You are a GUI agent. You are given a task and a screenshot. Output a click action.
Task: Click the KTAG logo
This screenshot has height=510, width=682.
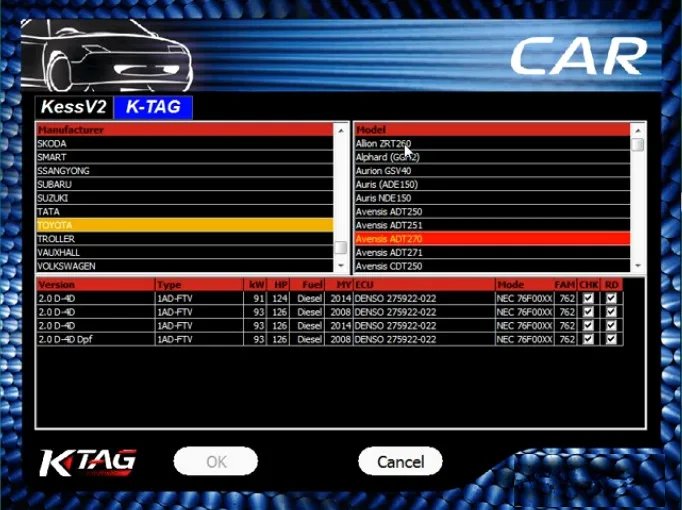[x=88, y=463]
